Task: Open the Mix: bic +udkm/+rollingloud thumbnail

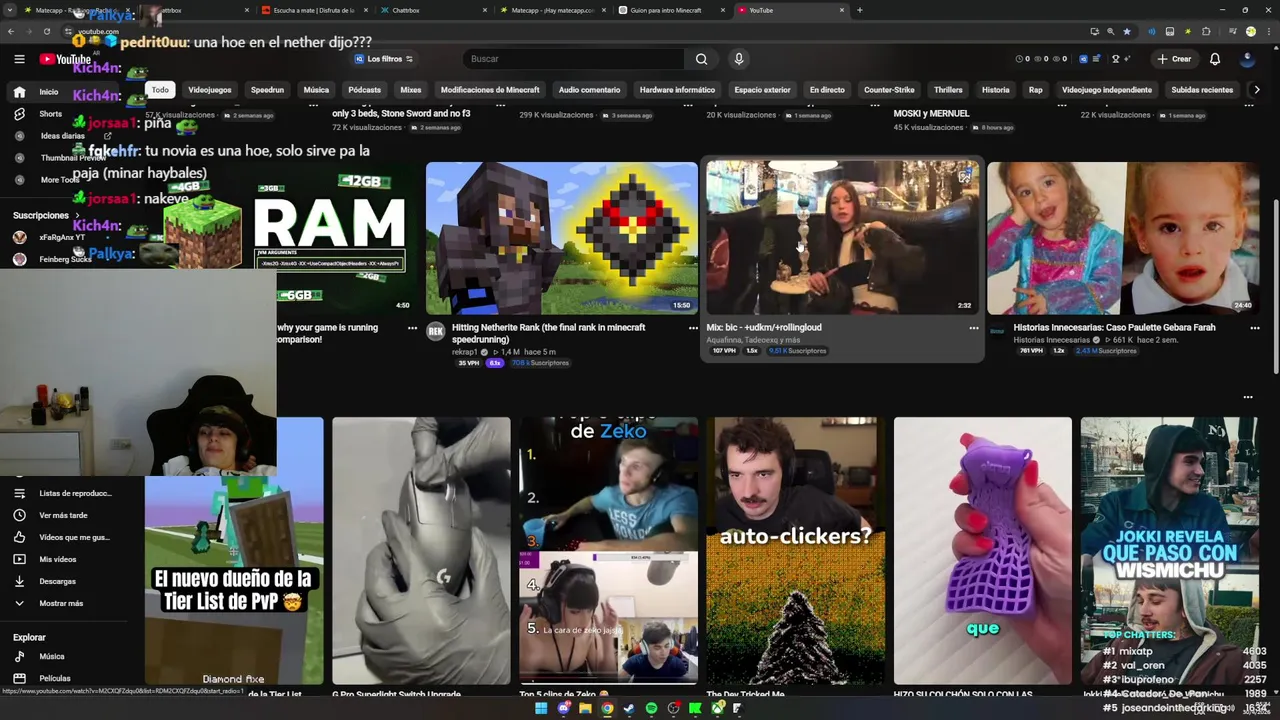Action: click(x=842, y=238)
